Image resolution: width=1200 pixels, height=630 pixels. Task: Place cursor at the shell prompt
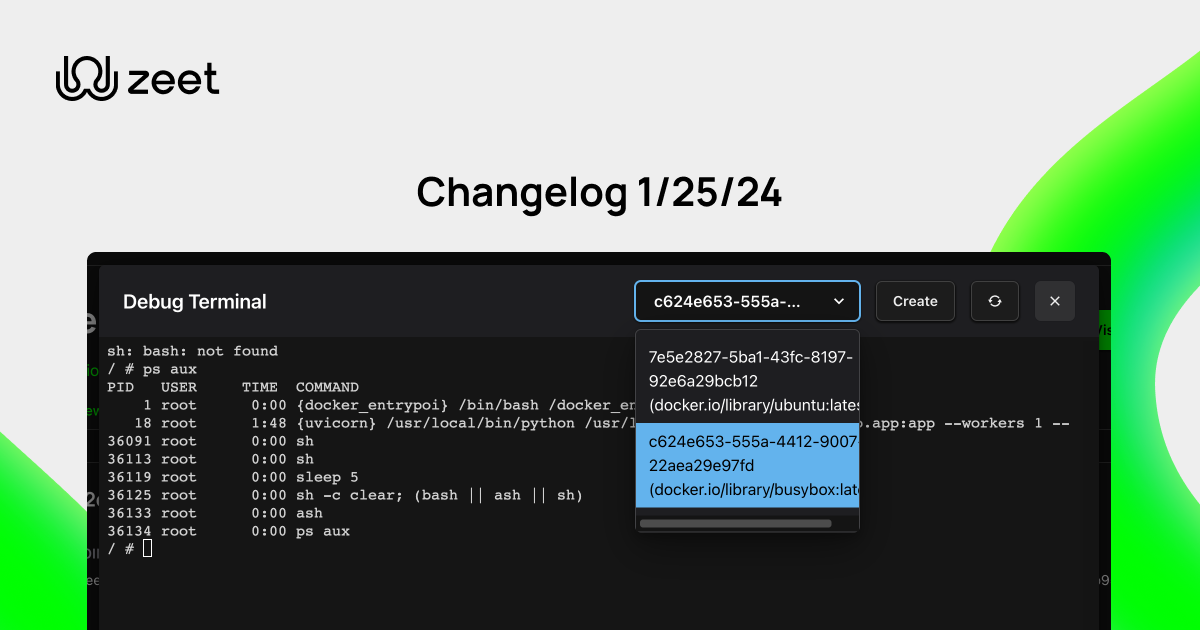(x=120, y=548)
